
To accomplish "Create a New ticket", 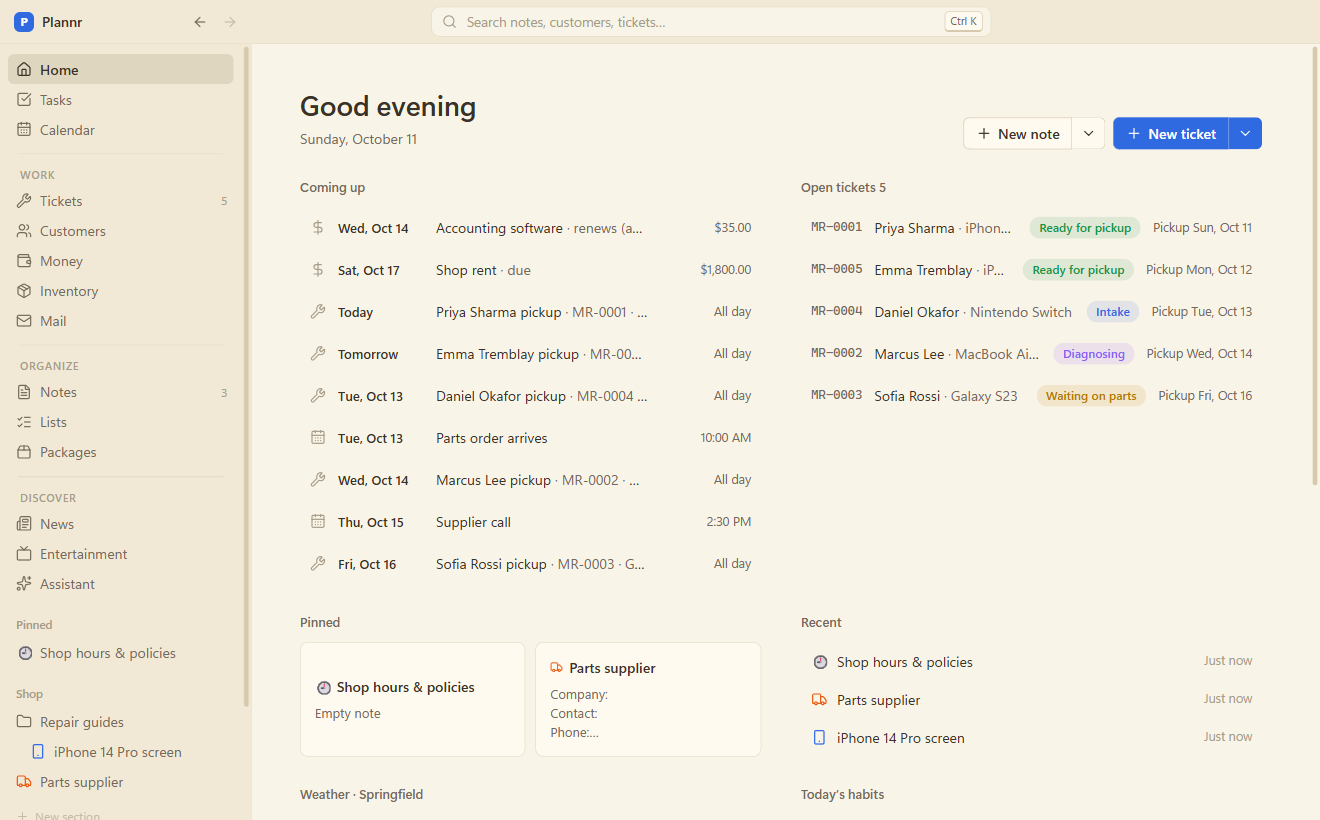I will point(1171,134).
